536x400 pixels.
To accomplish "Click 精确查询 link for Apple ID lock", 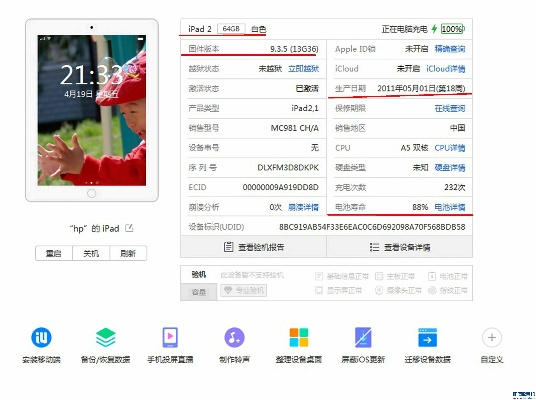I will tap(450, 49).
